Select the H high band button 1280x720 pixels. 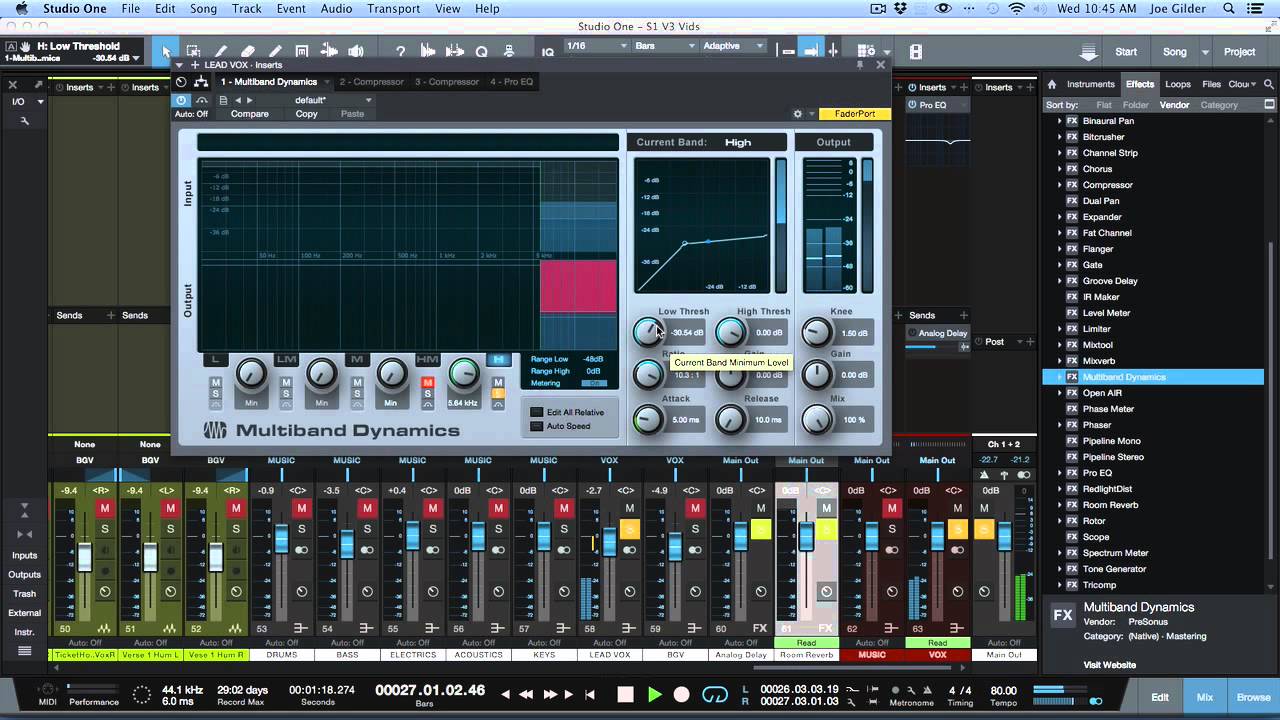coord(498,359)
